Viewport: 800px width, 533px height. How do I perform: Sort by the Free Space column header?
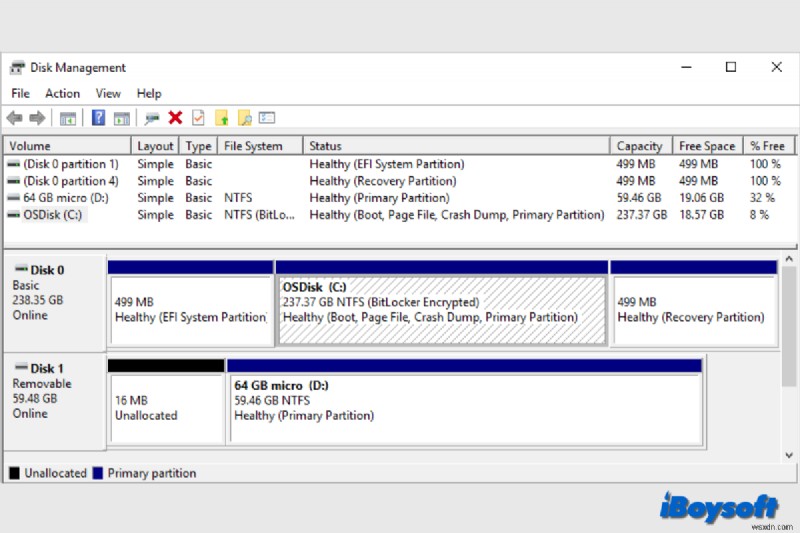coord(708,146)
